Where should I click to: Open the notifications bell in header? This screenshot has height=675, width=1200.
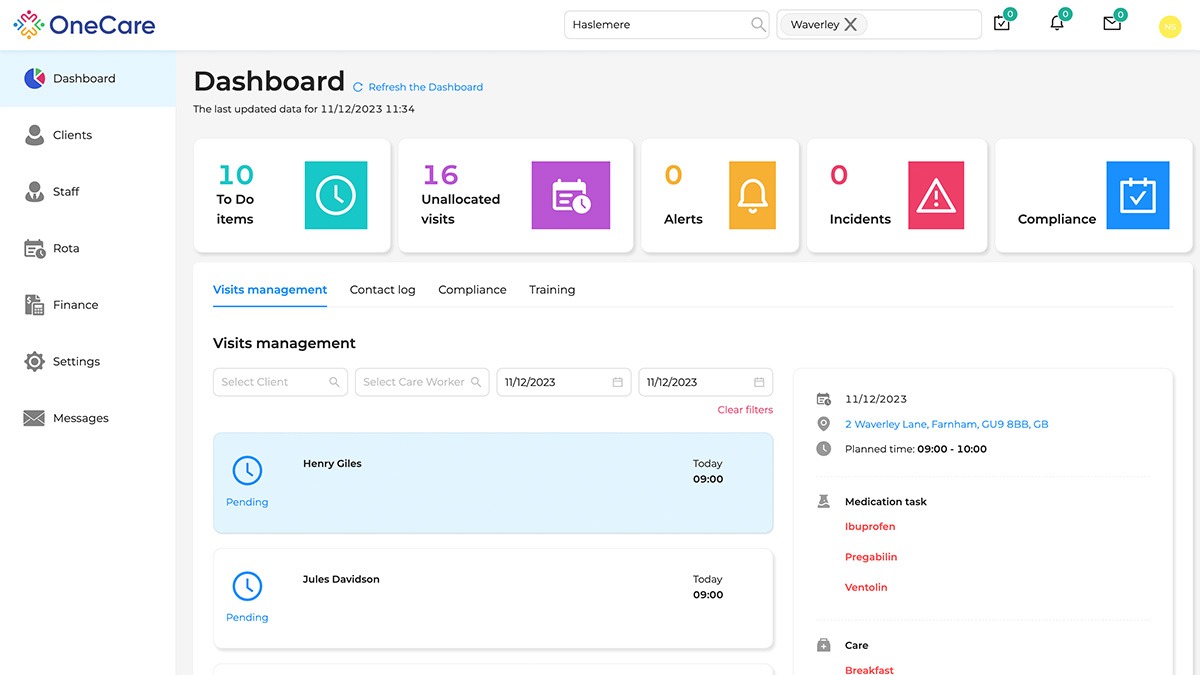point(1057,24)
